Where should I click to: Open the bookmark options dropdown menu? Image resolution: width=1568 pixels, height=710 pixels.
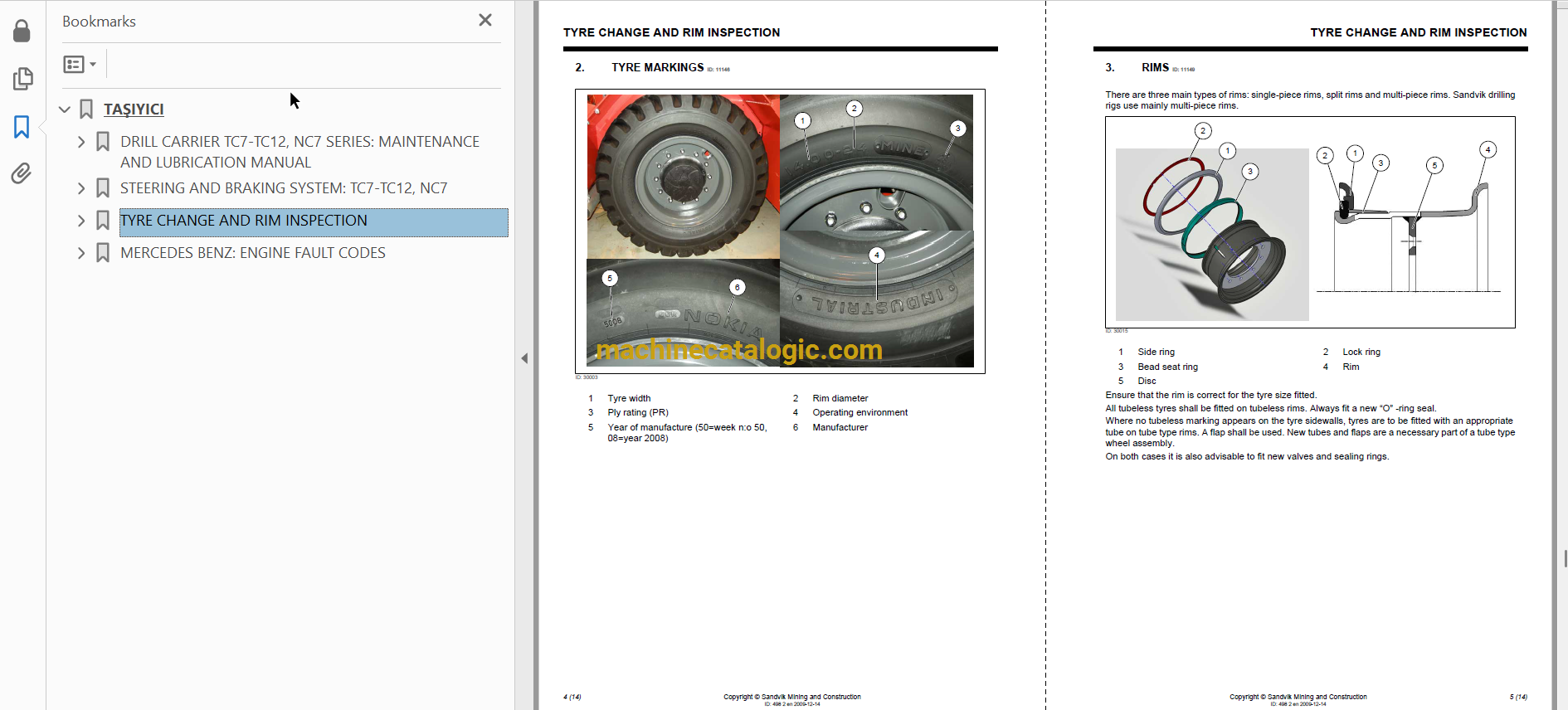[x=80, y=64]
